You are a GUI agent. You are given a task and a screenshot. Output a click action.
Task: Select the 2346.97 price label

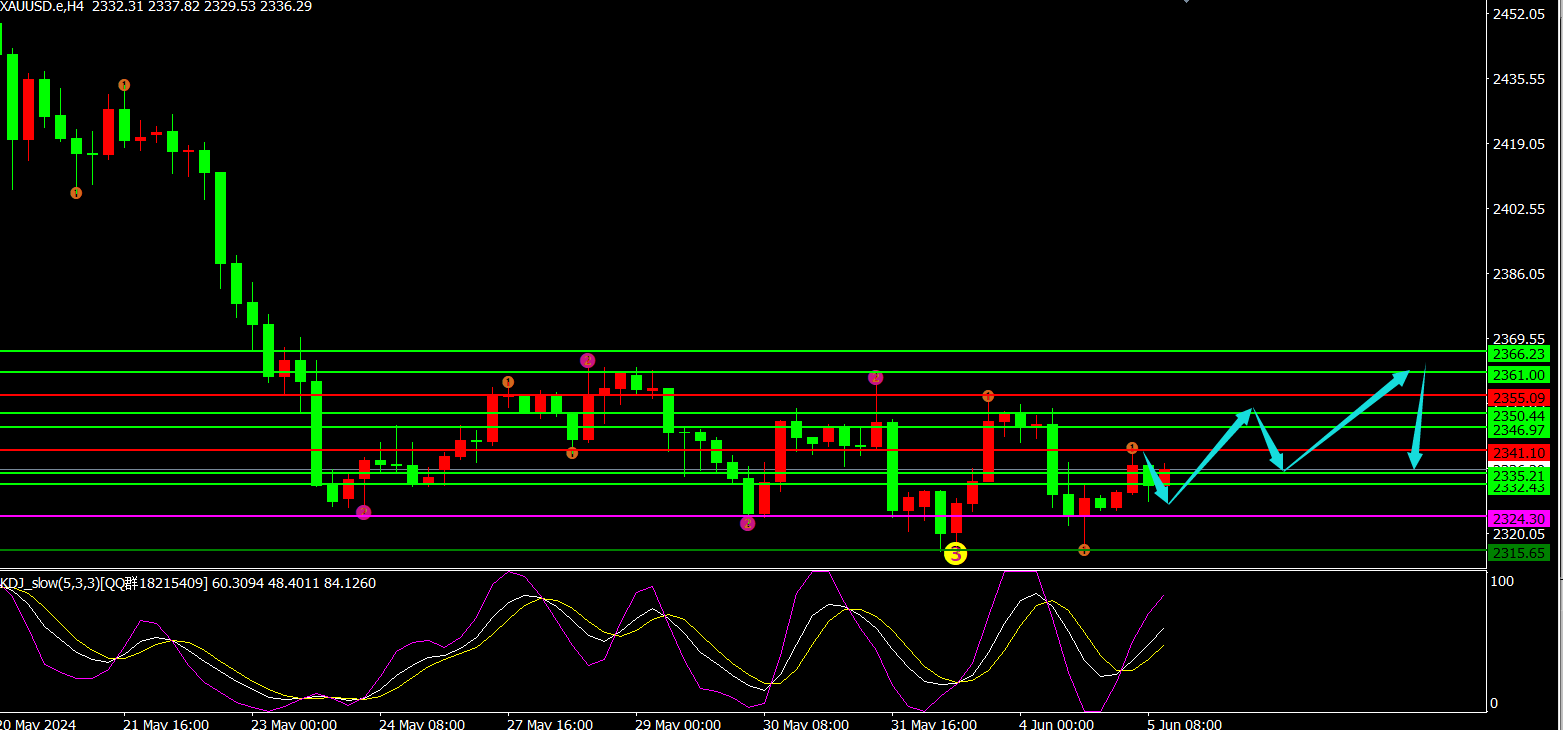[1519, 429]
